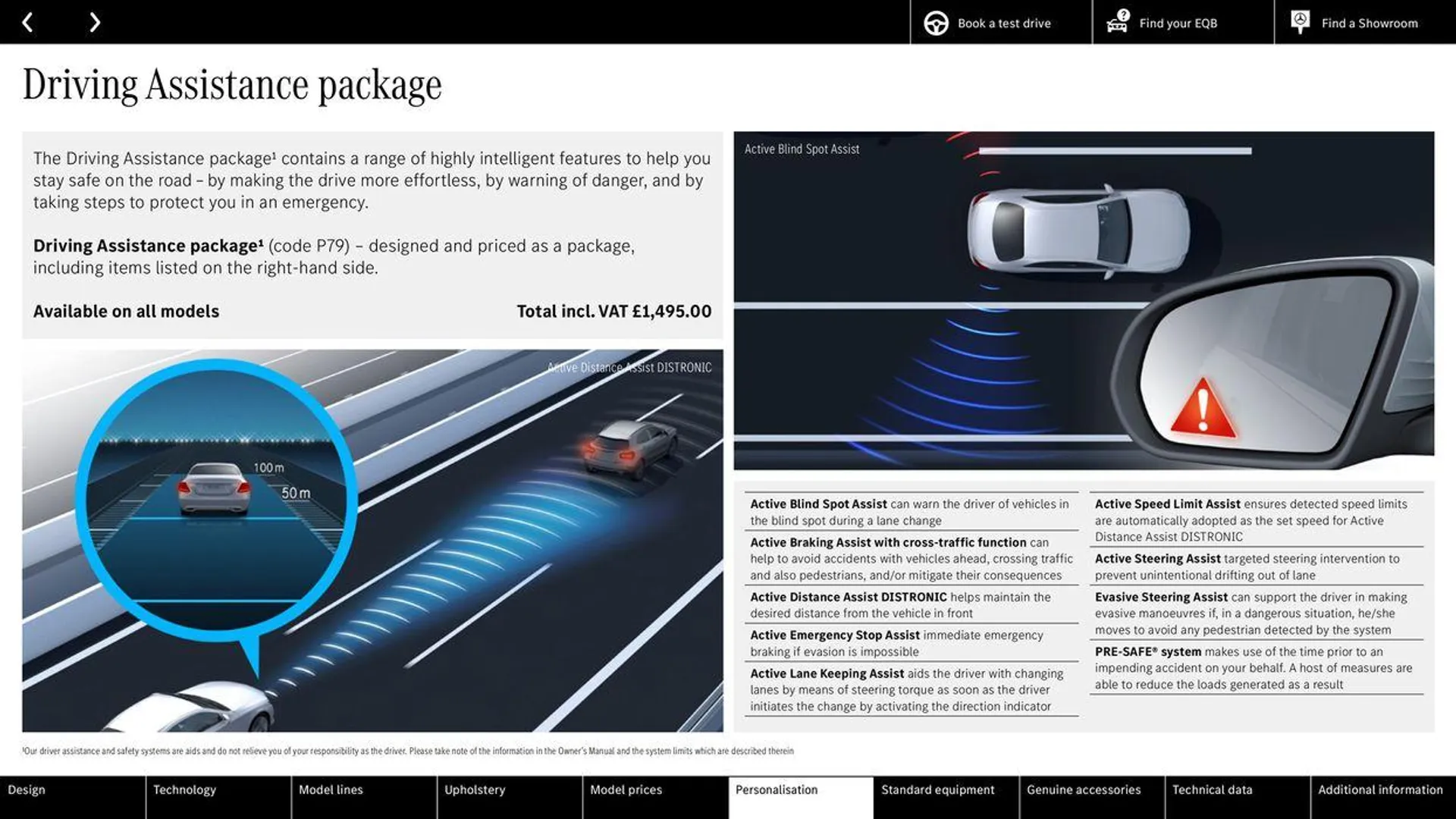Expand the 'Additional information' section
This screenshot has width=1456, height=819.
click(1382, 790)
